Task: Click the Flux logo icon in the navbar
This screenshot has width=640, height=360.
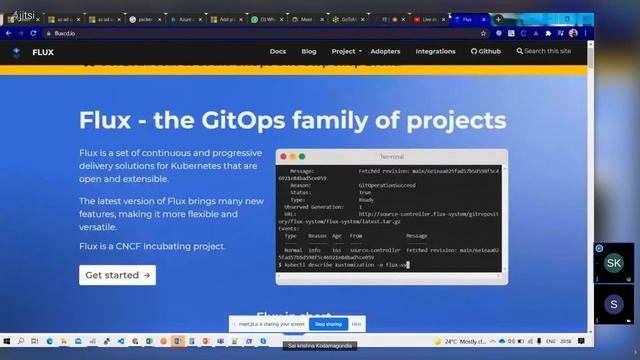Action: [16, 52]
